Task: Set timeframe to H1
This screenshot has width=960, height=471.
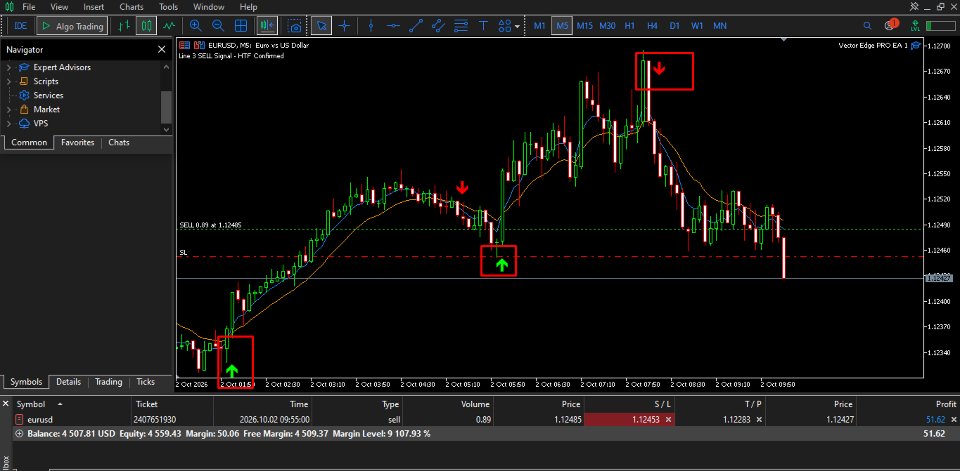Action: point(629,26)
